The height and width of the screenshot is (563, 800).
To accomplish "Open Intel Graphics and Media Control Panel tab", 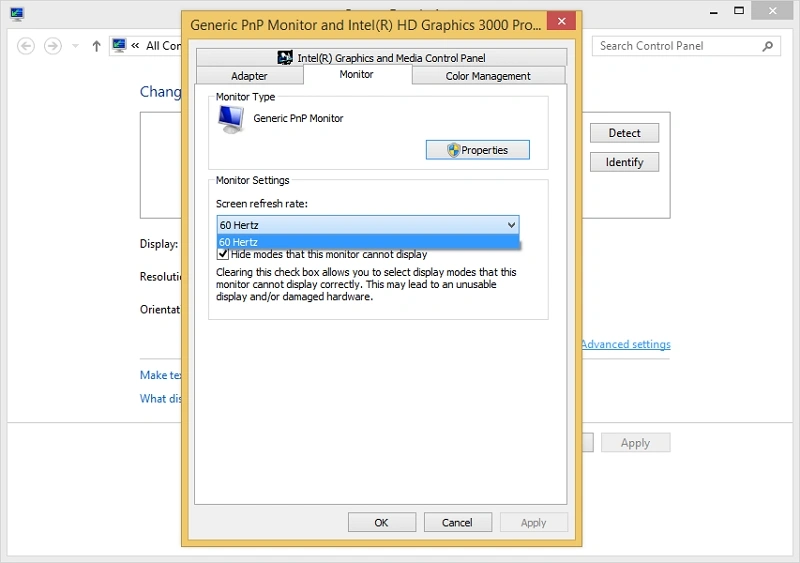I will click(x=381, y=58).
